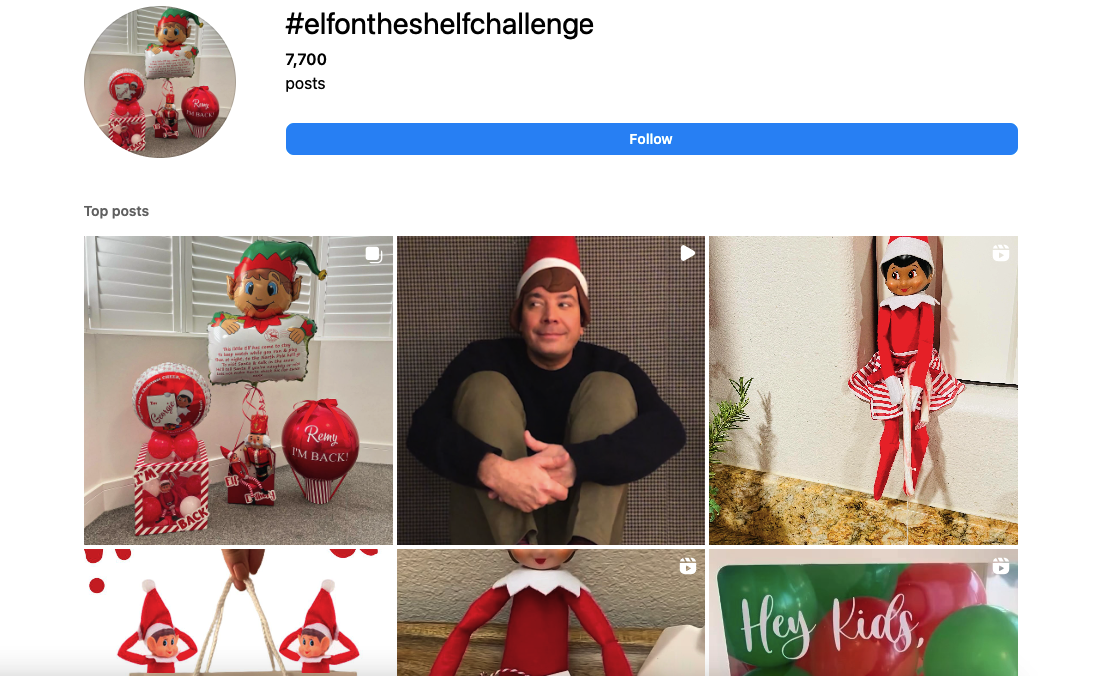Click Reels icon on elf doll counter post
The image size is (1099, 676).
click(x=1000, y=253)
